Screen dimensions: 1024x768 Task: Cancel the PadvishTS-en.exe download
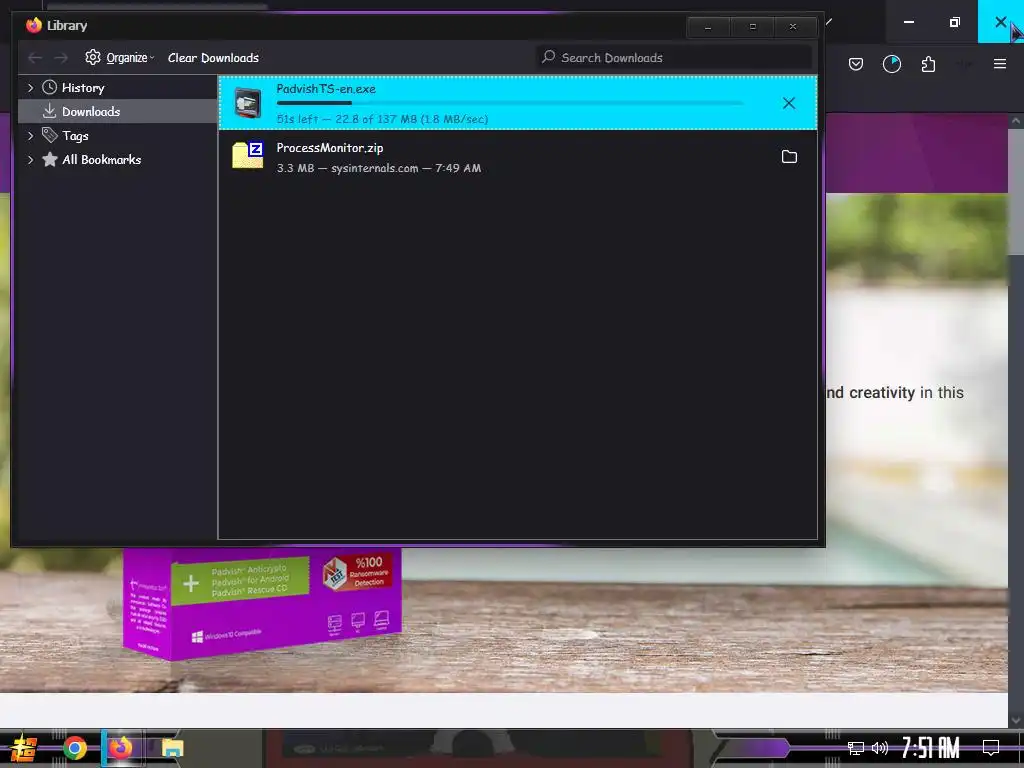click(x=789, y=103)
